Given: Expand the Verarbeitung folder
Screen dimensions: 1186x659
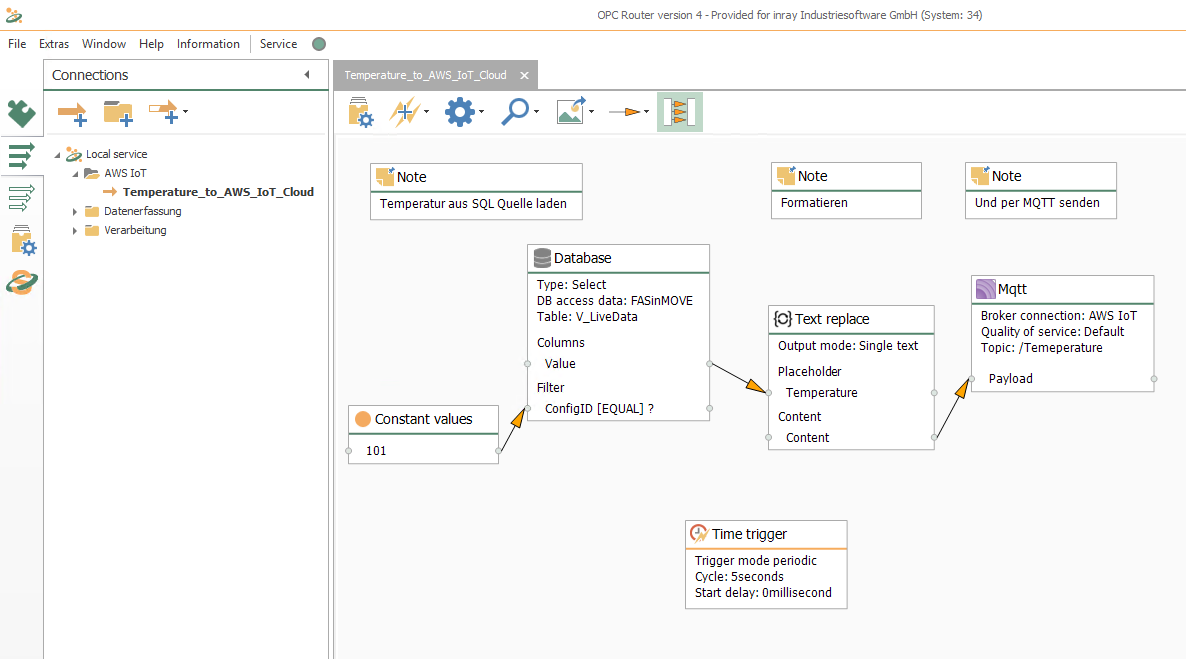Looking at the screenshot, I should click(74, 230).
